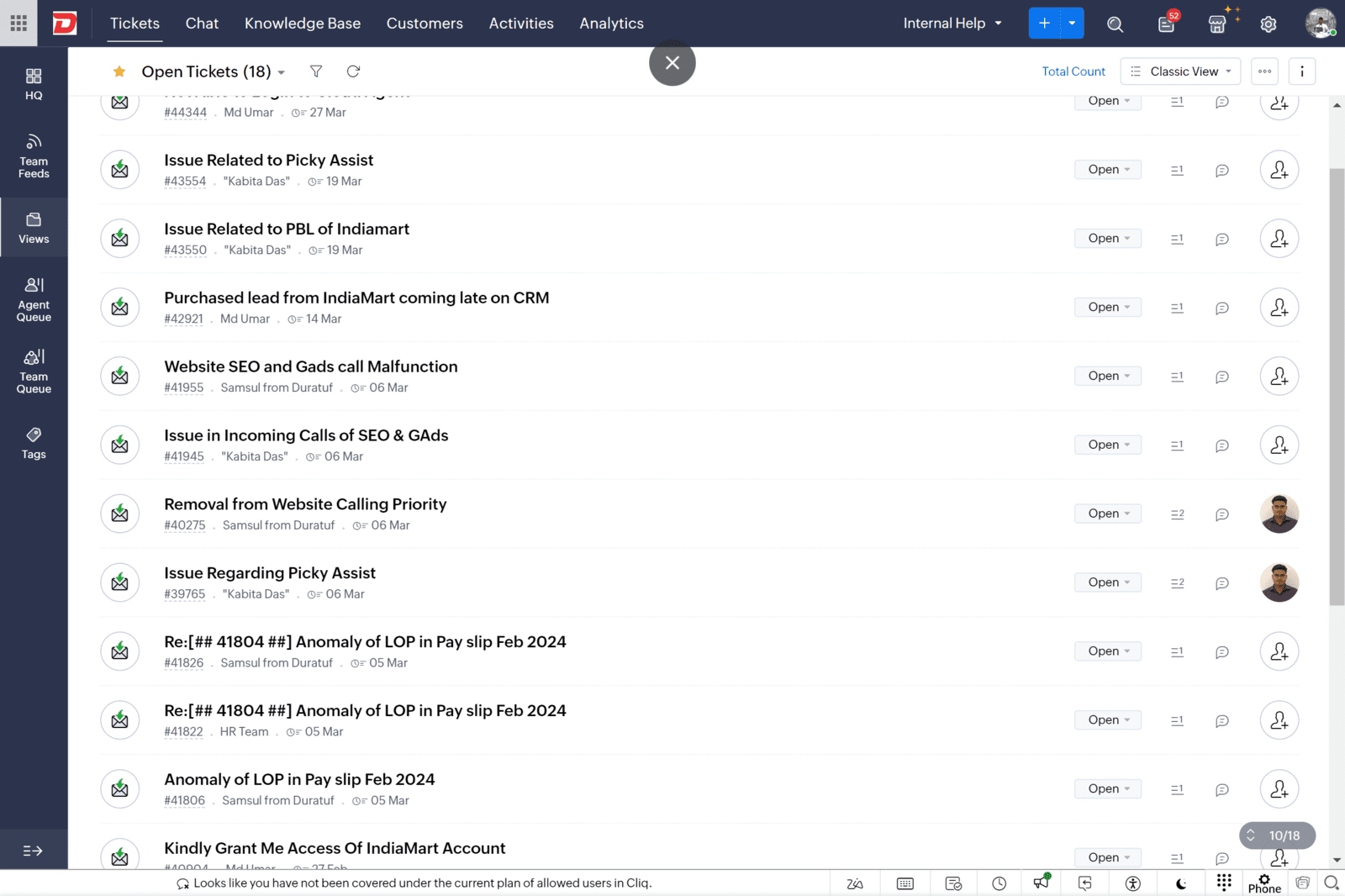This screenshot has height=896, width=1345.
Task: Assign ticket Website SEO and Gads call Malfunction
Action: [x=1279, y=376]
